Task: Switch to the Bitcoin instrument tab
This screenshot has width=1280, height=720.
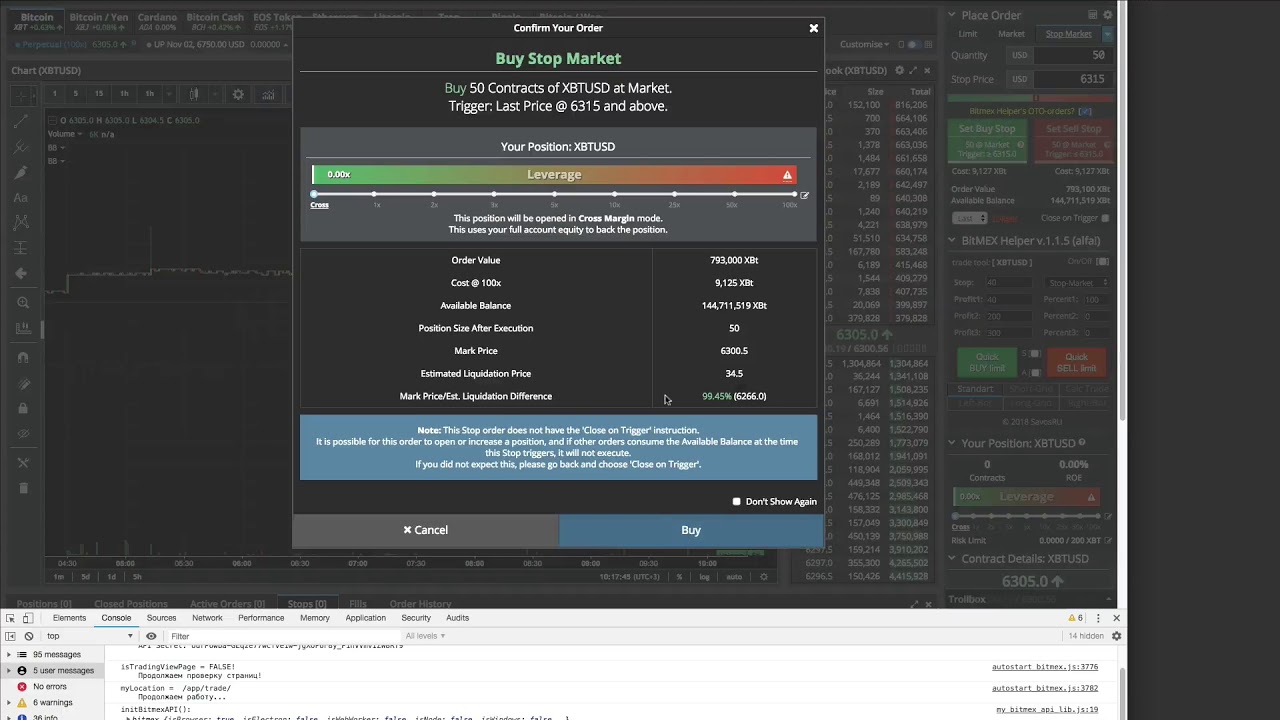Action: pyautogui.click(x=37, y=22)
